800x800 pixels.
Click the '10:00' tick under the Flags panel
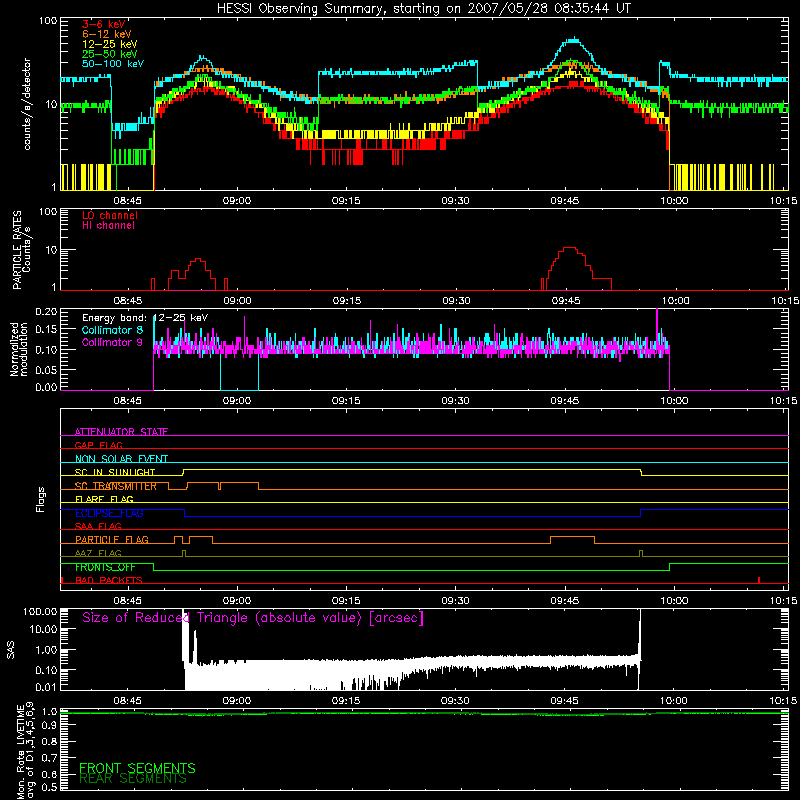[674, 601]
